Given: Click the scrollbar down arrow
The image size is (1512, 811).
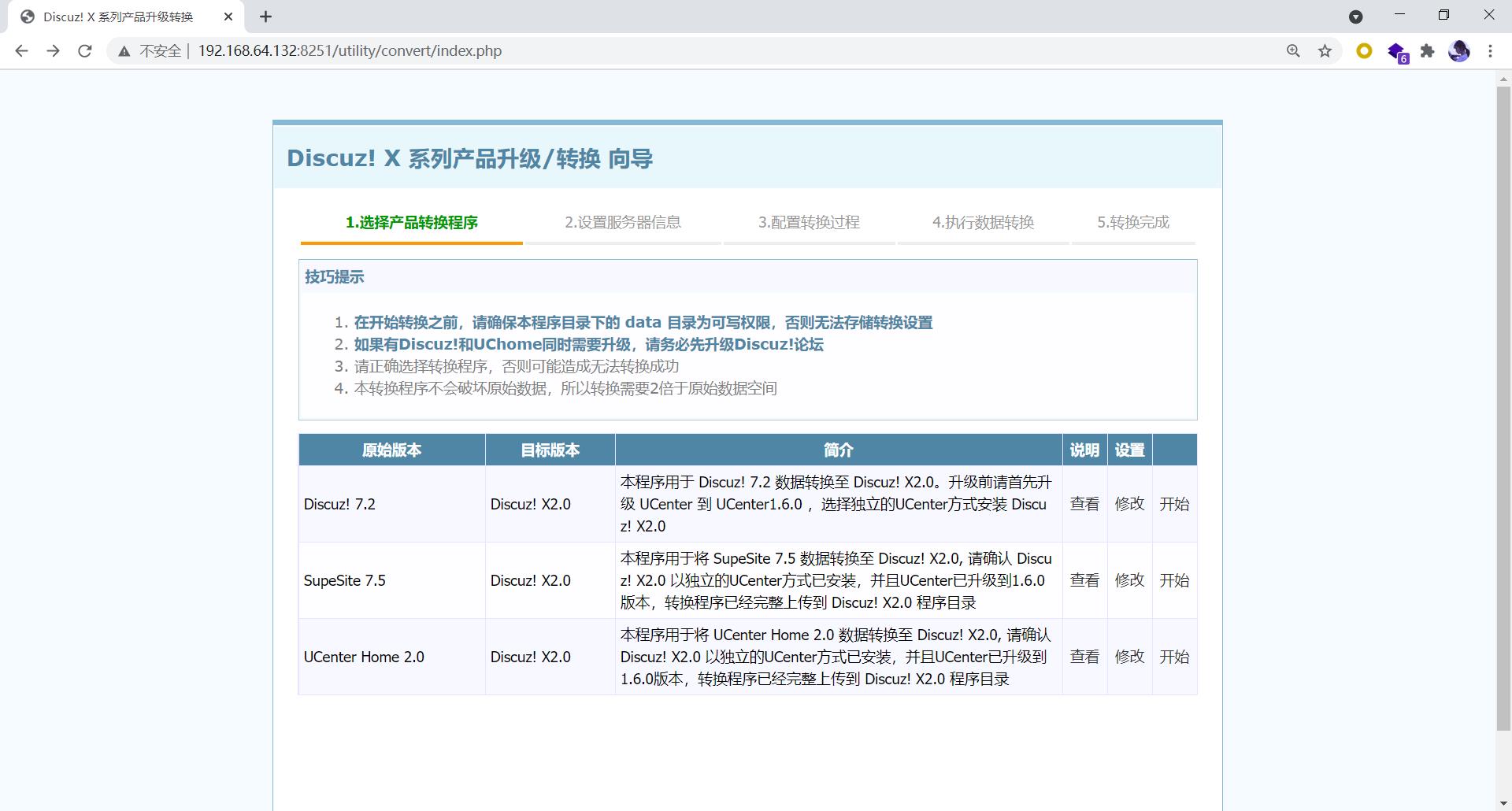Looking at the screenshot, I should 1503,803.
